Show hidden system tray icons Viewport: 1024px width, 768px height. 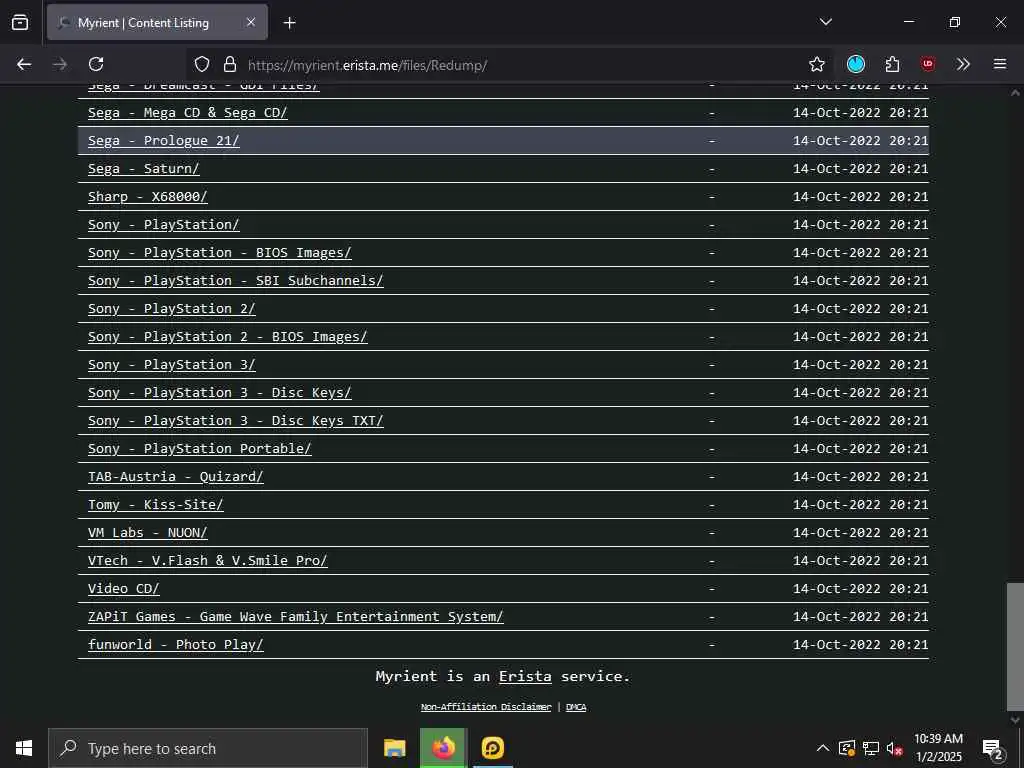(823, 748)
